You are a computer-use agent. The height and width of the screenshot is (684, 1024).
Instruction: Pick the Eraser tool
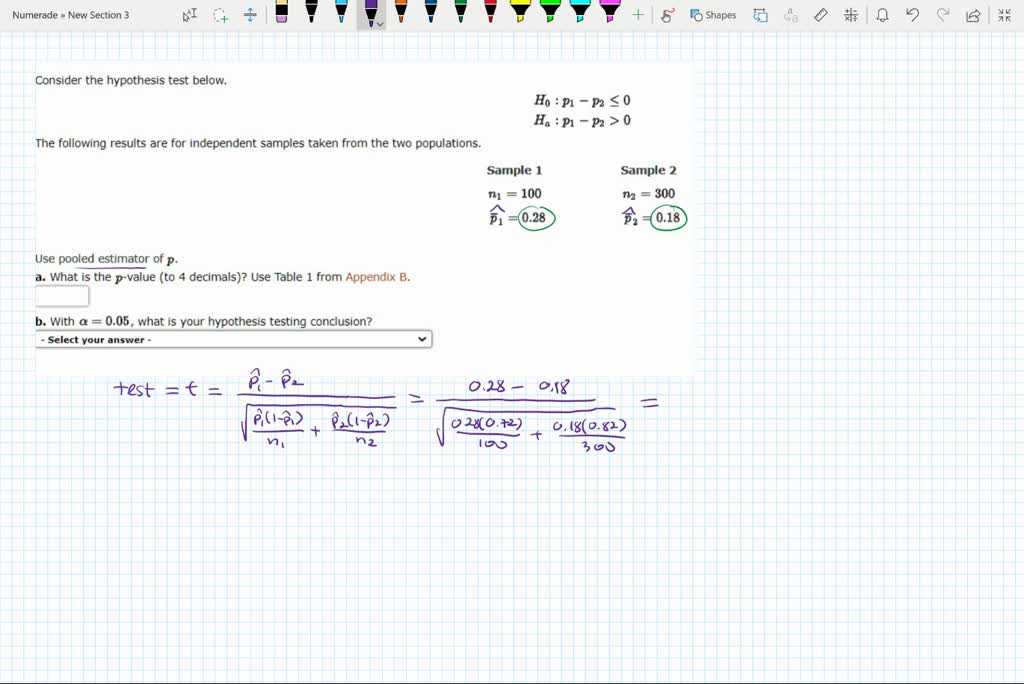tap(281, 13)
